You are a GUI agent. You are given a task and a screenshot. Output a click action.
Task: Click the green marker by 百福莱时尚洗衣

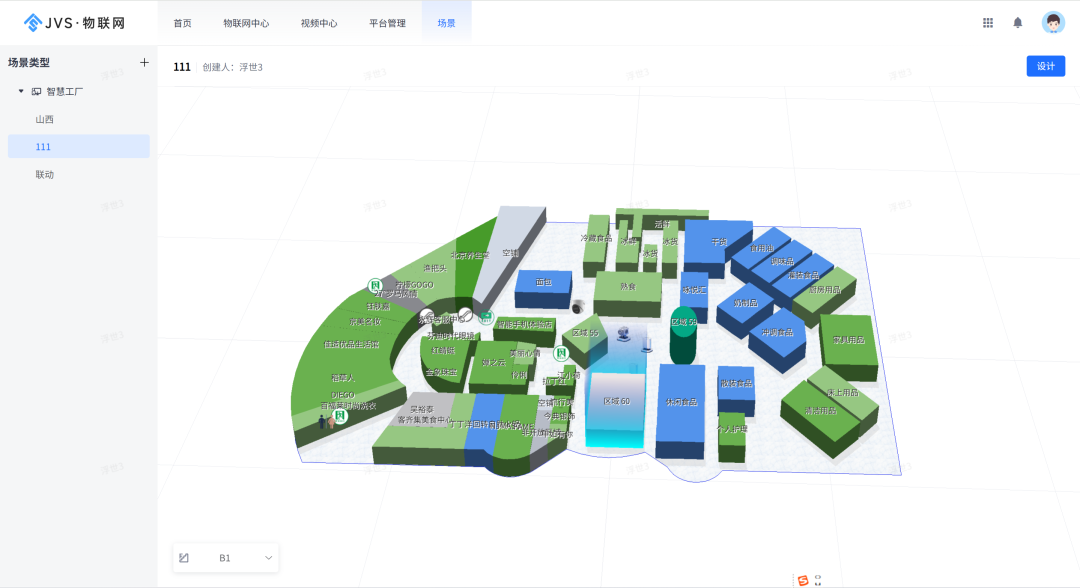(x=340, y=416)
